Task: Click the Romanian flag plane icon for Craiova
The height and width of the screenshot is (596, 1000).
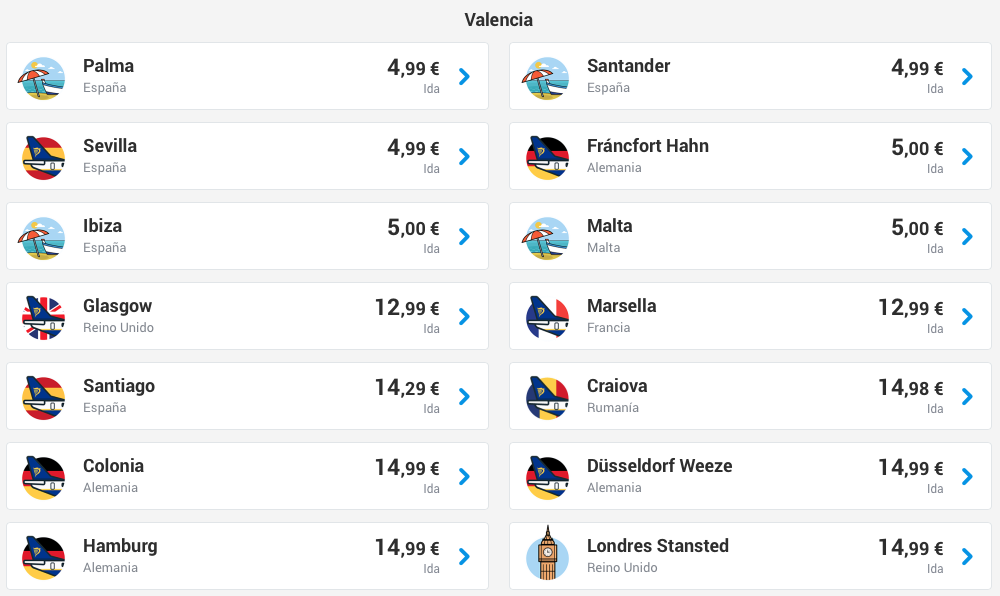Action: coord(547,398)
